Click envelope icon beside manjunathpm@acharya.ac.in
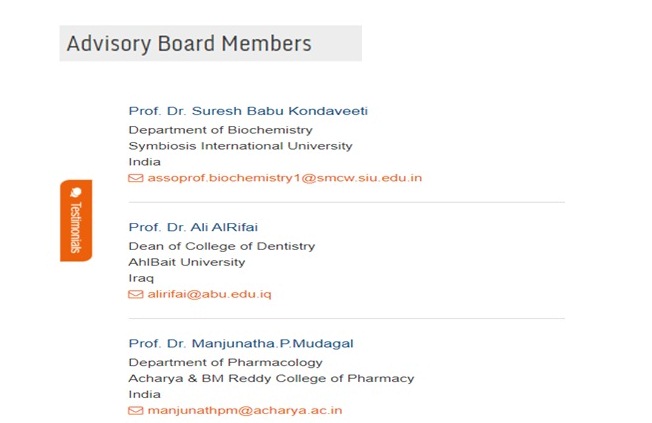 click(136, 410)
